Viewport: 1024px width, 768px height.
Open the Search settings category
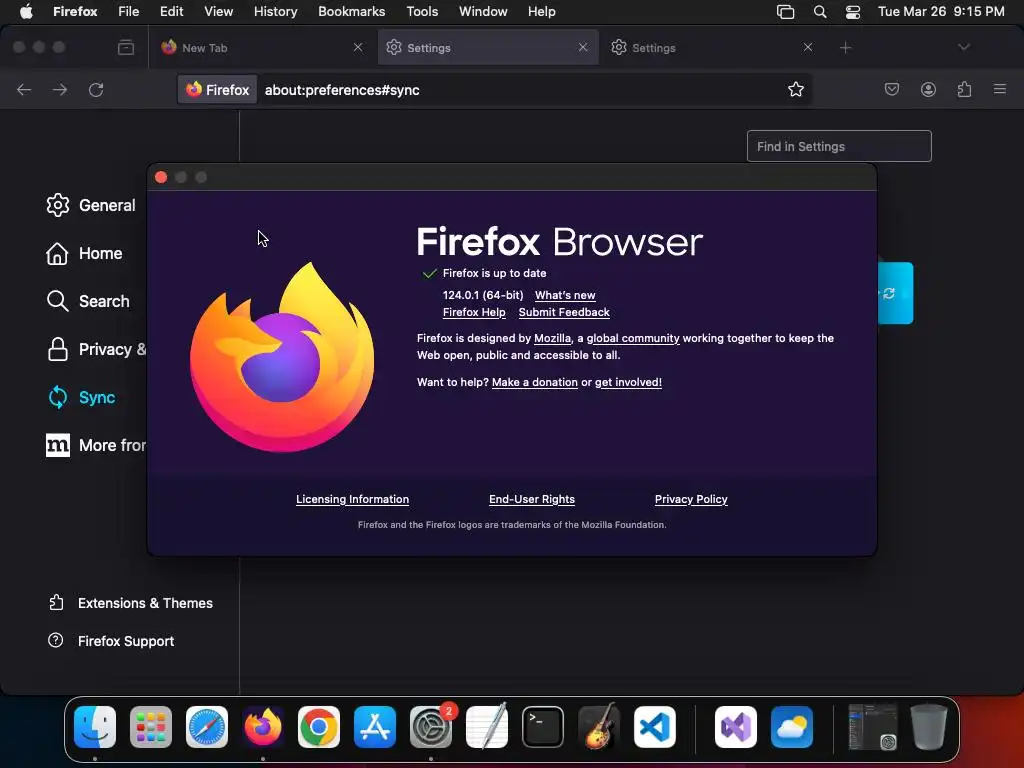(x=88, y=301)
